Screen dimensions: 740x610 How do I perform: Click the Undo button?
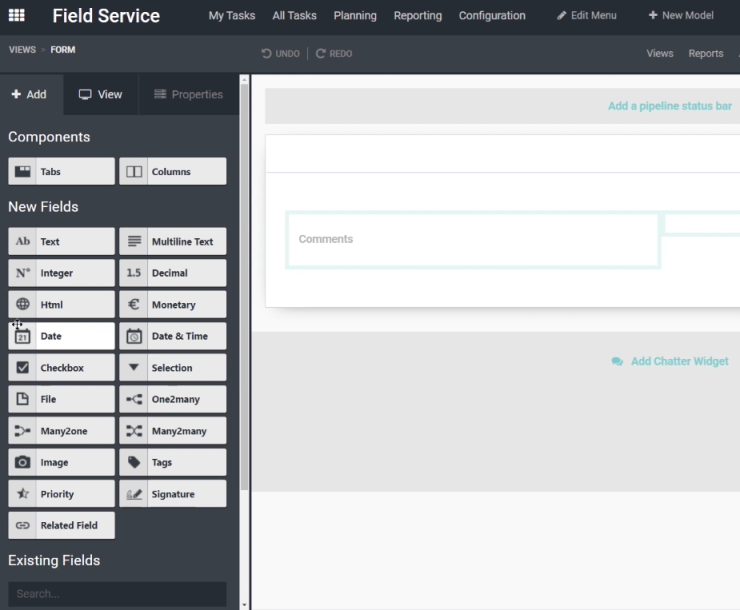point(281,53)
